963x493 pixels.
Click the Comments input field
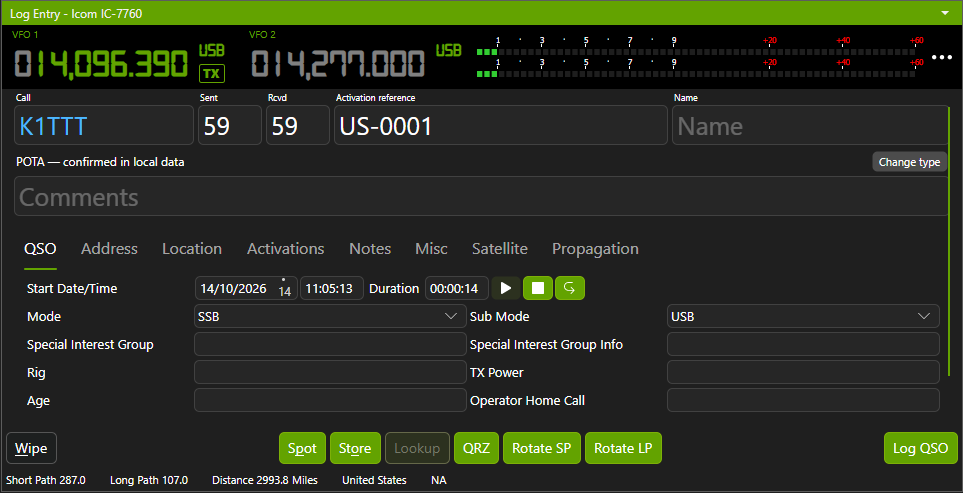[x=481, y=196]
